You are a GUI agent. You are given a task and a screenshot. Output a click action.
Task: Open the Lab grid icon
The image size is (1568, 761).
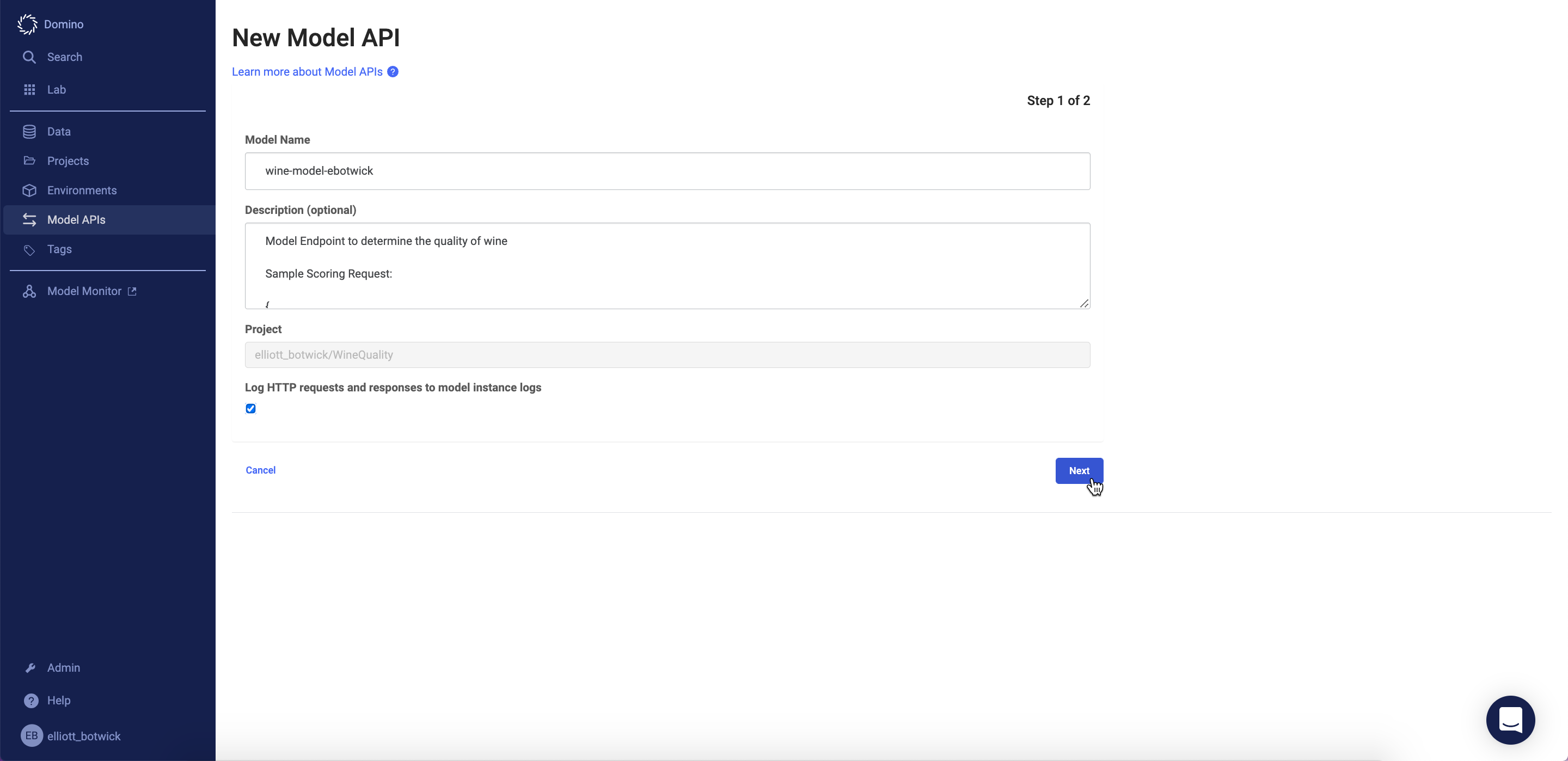pyautogui.click(x=29, y=89)
